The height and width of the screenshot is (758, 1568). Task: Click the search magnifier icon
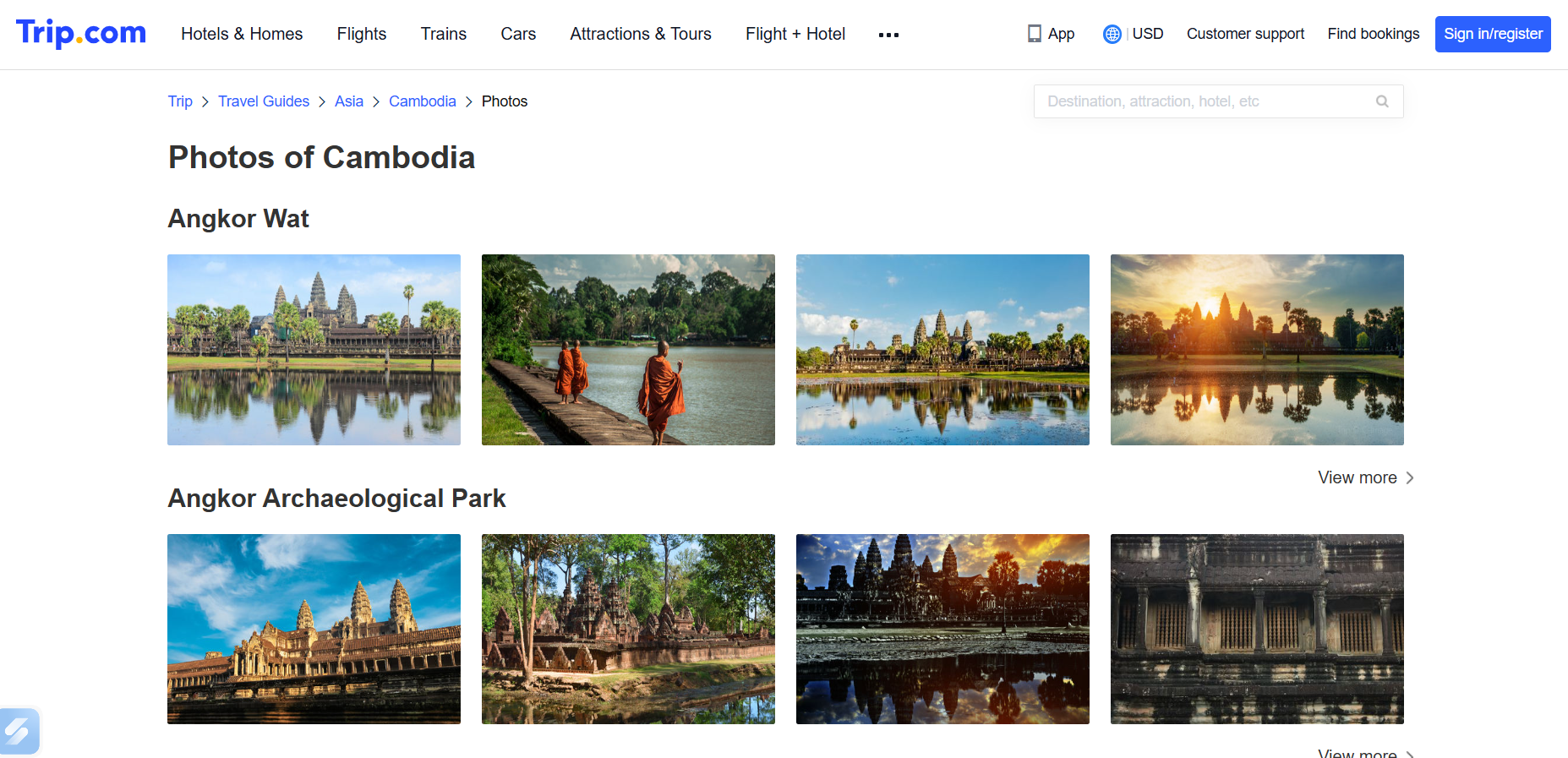click(1382, 101)
